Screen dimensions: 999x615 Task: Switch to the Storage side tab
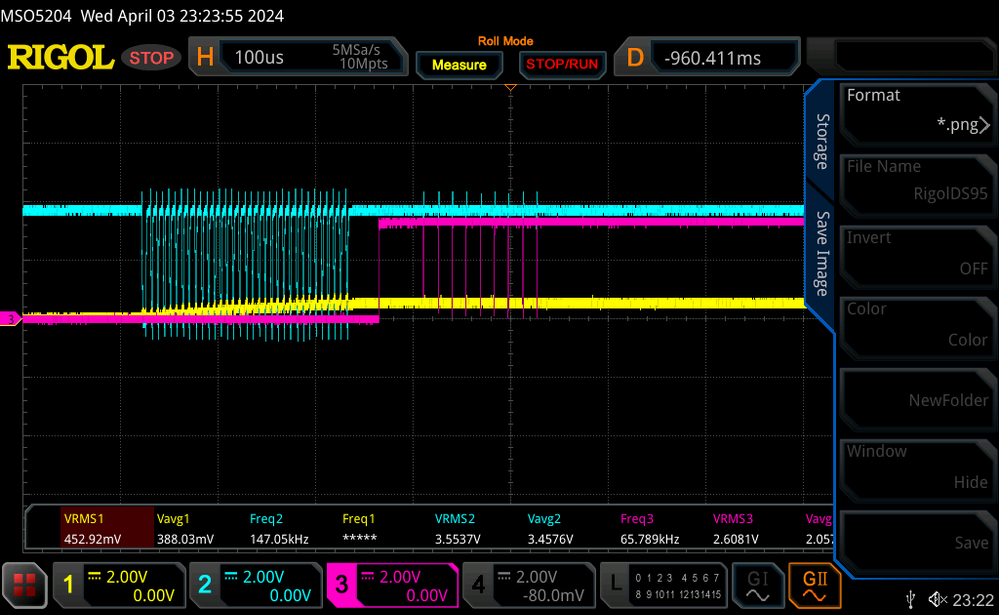[823, 140]
